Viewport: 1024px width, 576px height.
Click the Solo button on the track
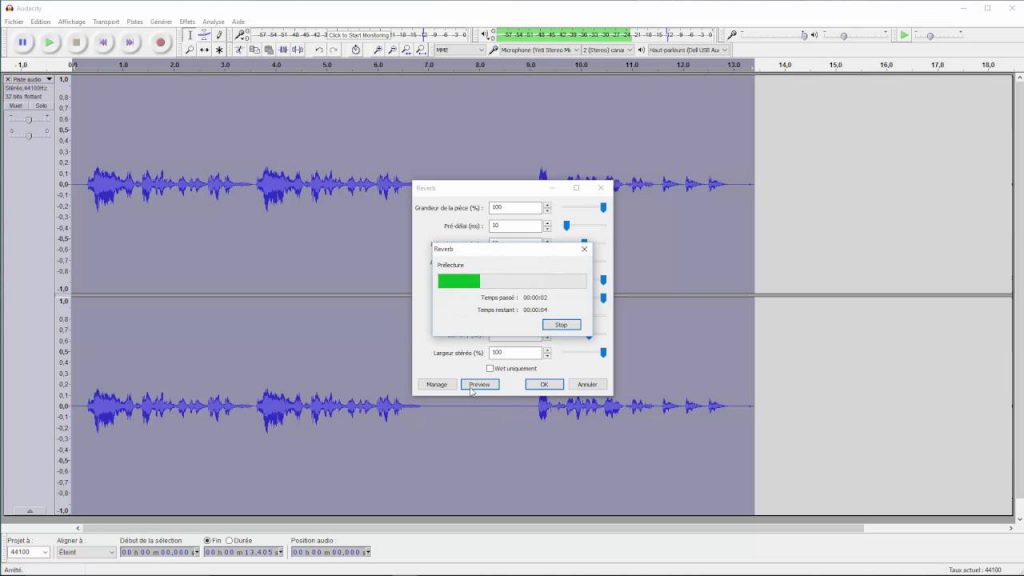coord(40,105)
